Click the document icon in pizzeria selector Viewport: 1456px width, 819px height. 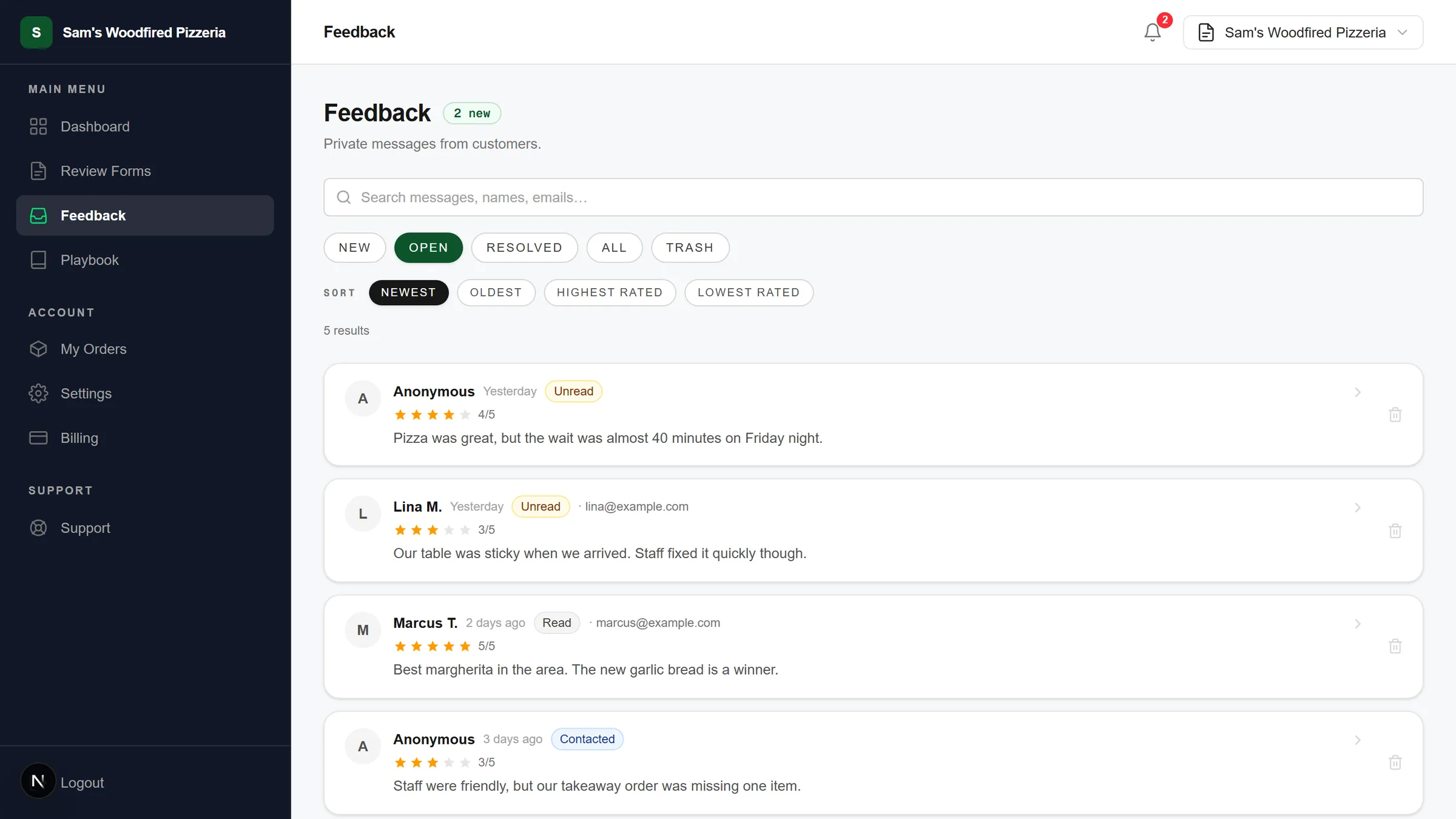click(1206, 32)
